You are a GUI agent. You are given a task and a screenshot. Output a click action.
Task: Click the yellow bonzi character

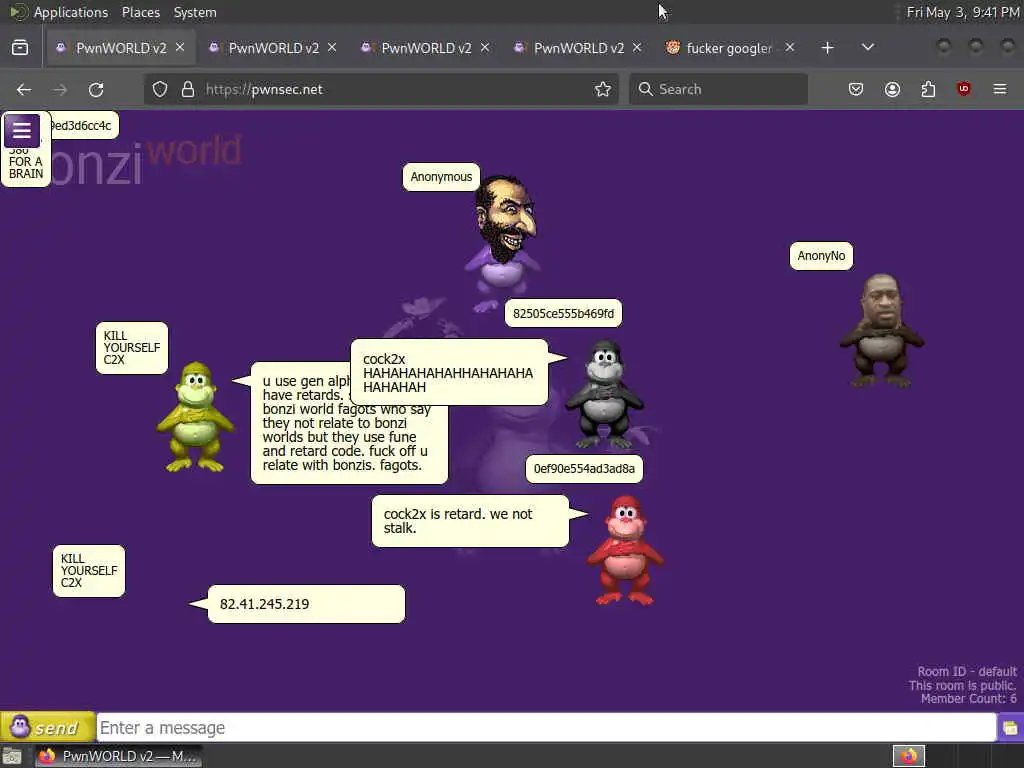(x=196, y=418)
